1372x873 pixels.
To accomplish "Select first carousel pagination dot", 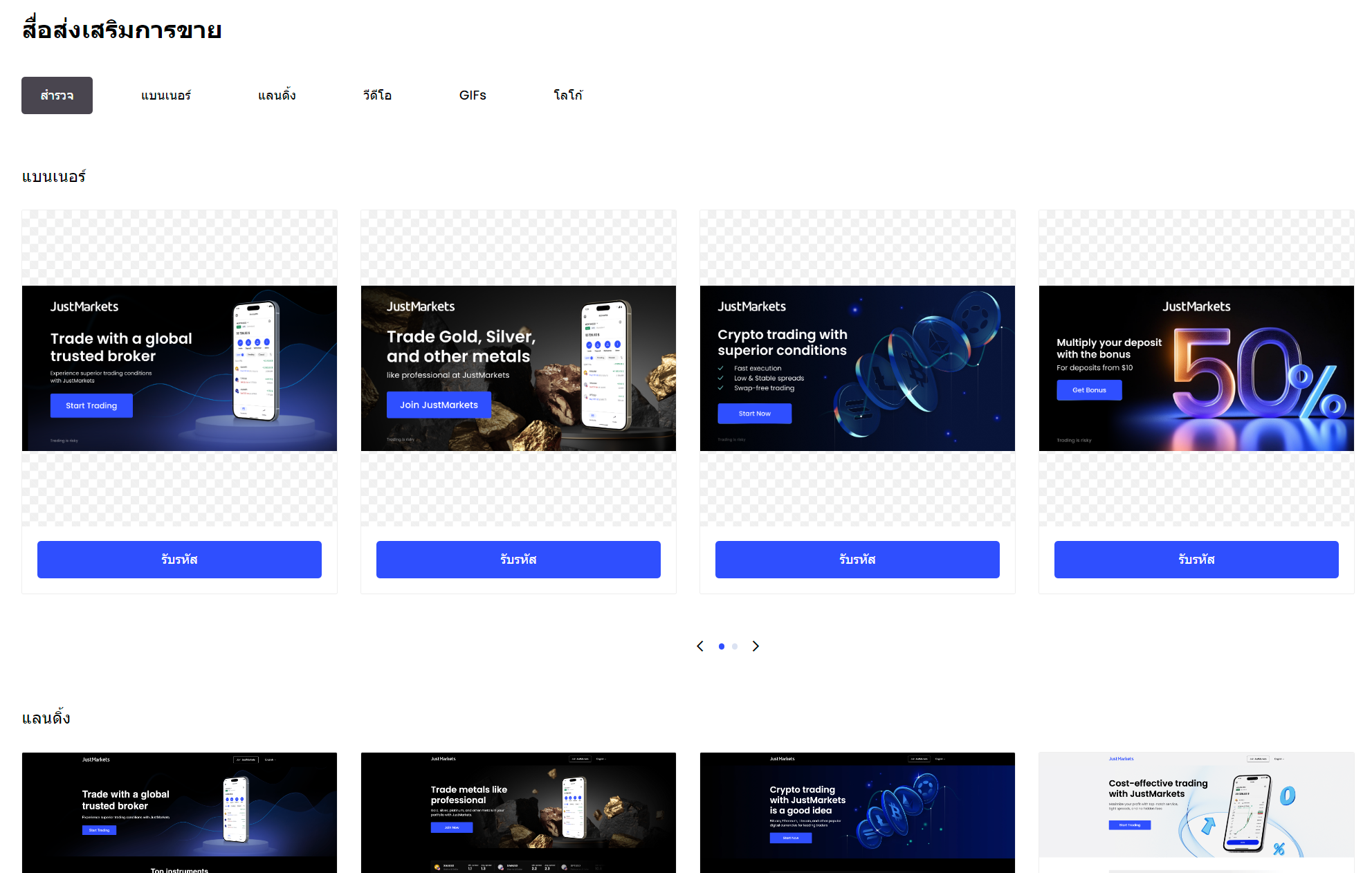I will coord(722,646).
